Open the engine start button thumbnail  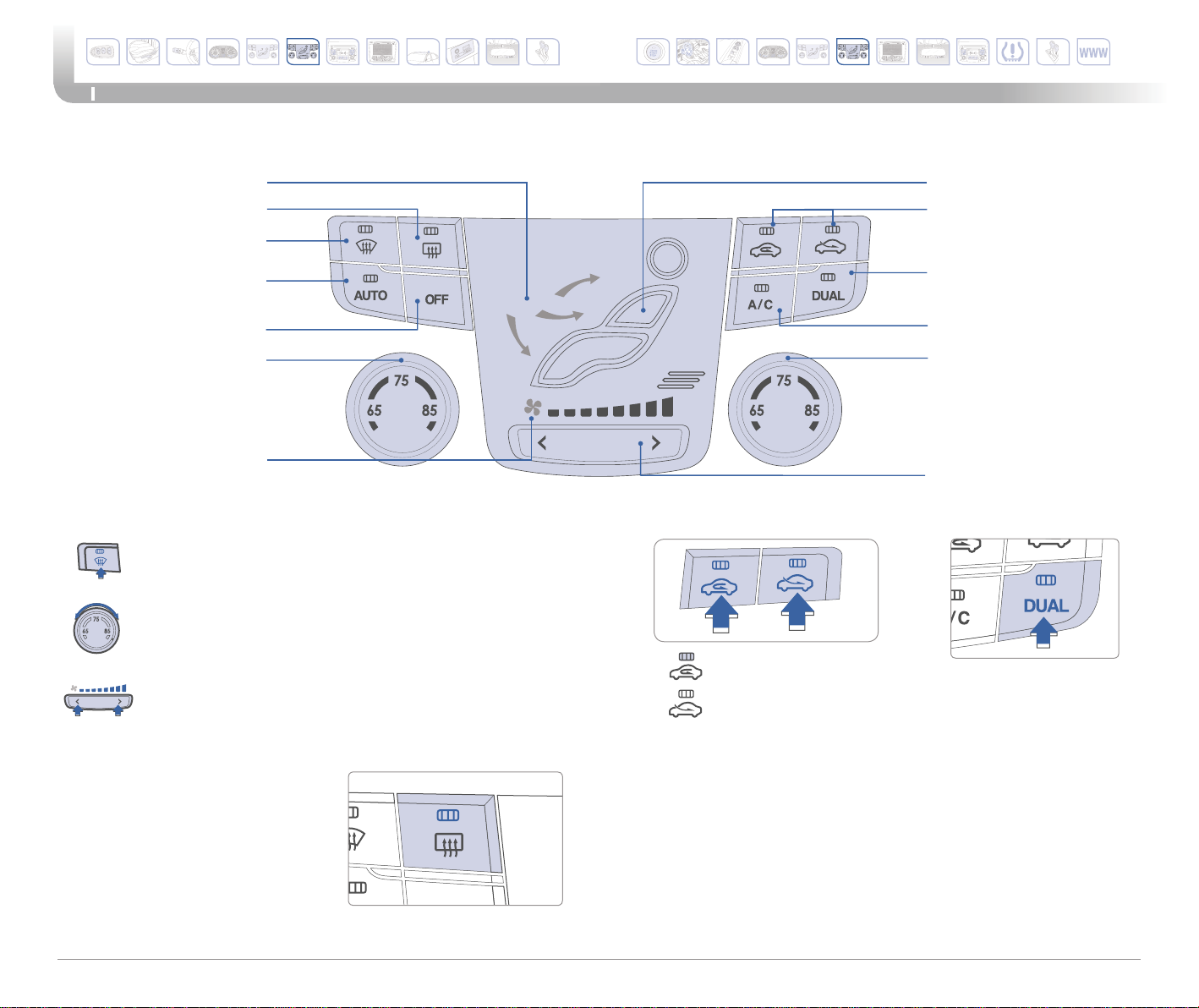pyautogui.click(x=653, y=52)
